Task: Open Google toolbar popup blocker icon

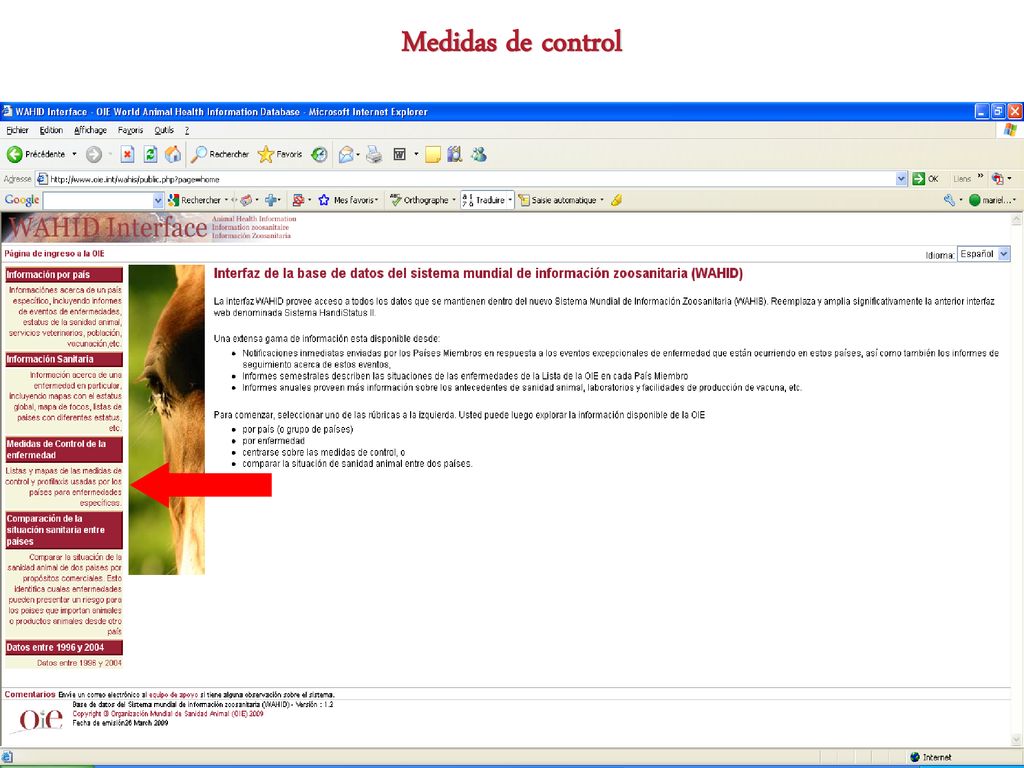Action: coord(298,200)
